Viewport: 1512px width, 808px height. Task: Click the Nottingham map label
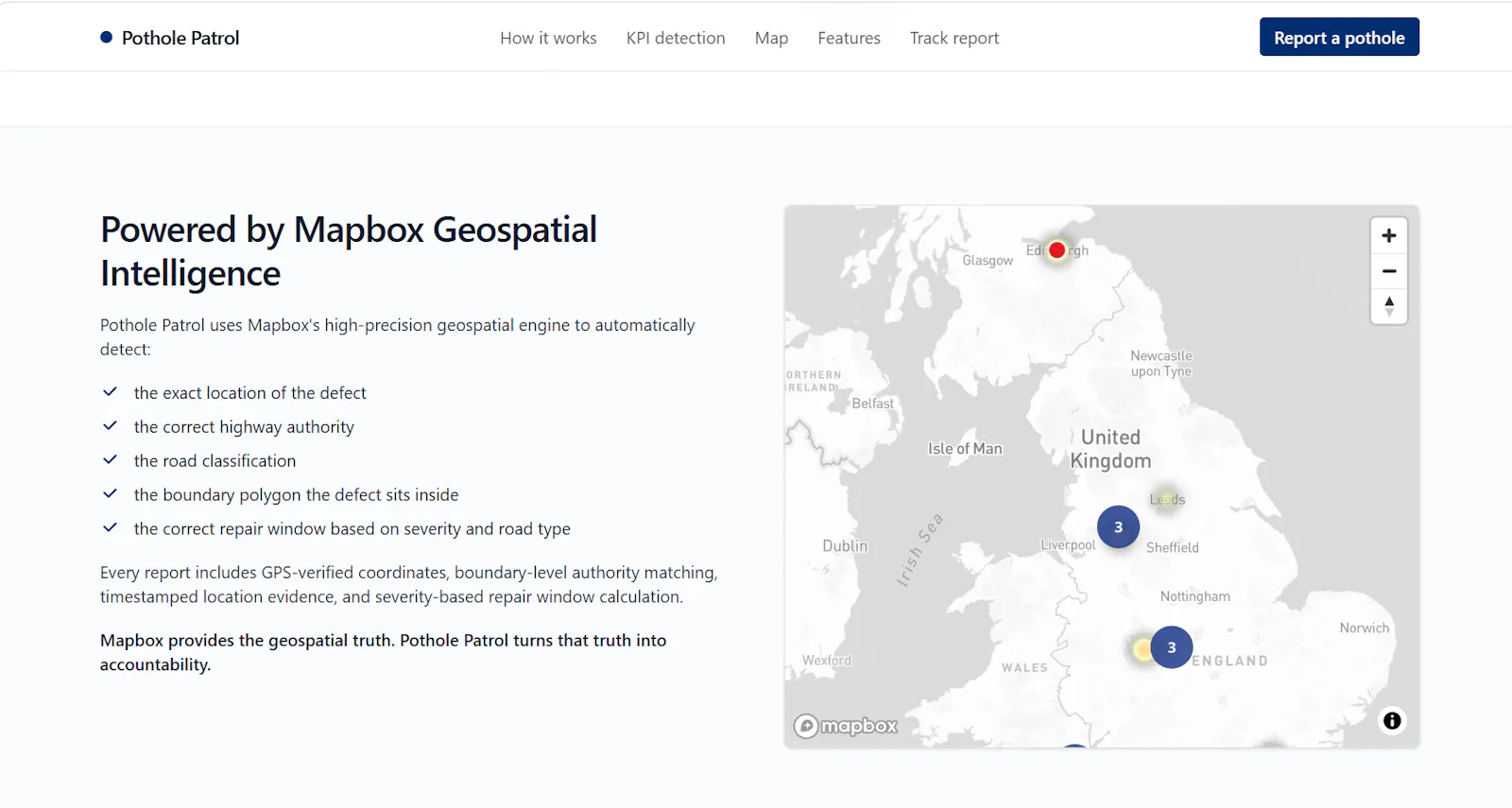[x=1194, y=596]
